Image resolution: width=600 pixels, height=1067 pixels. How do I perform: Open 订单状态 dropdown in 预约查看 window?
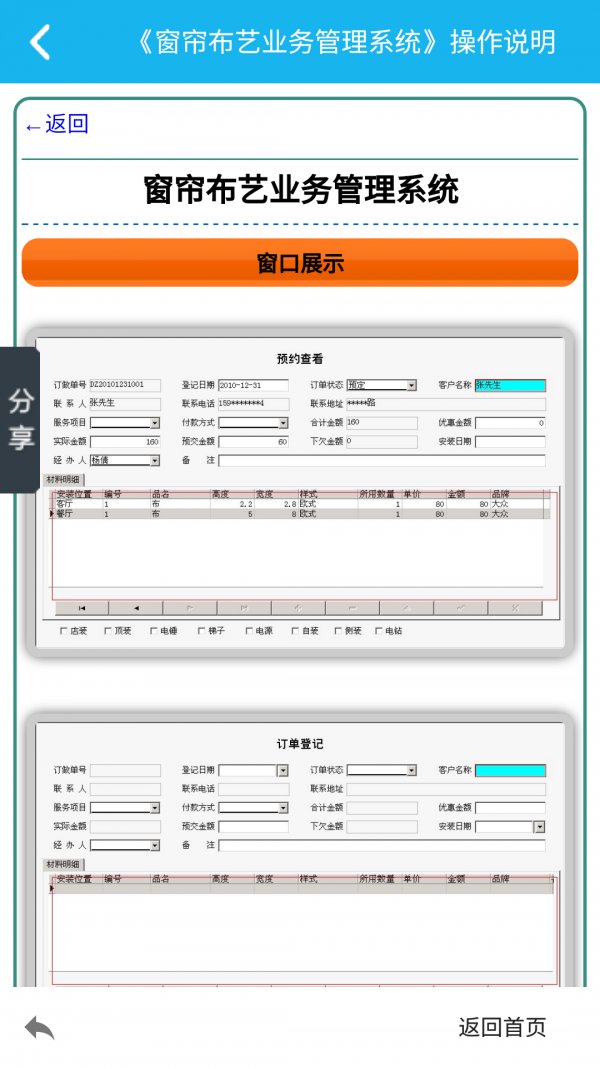tap(412, 386)
